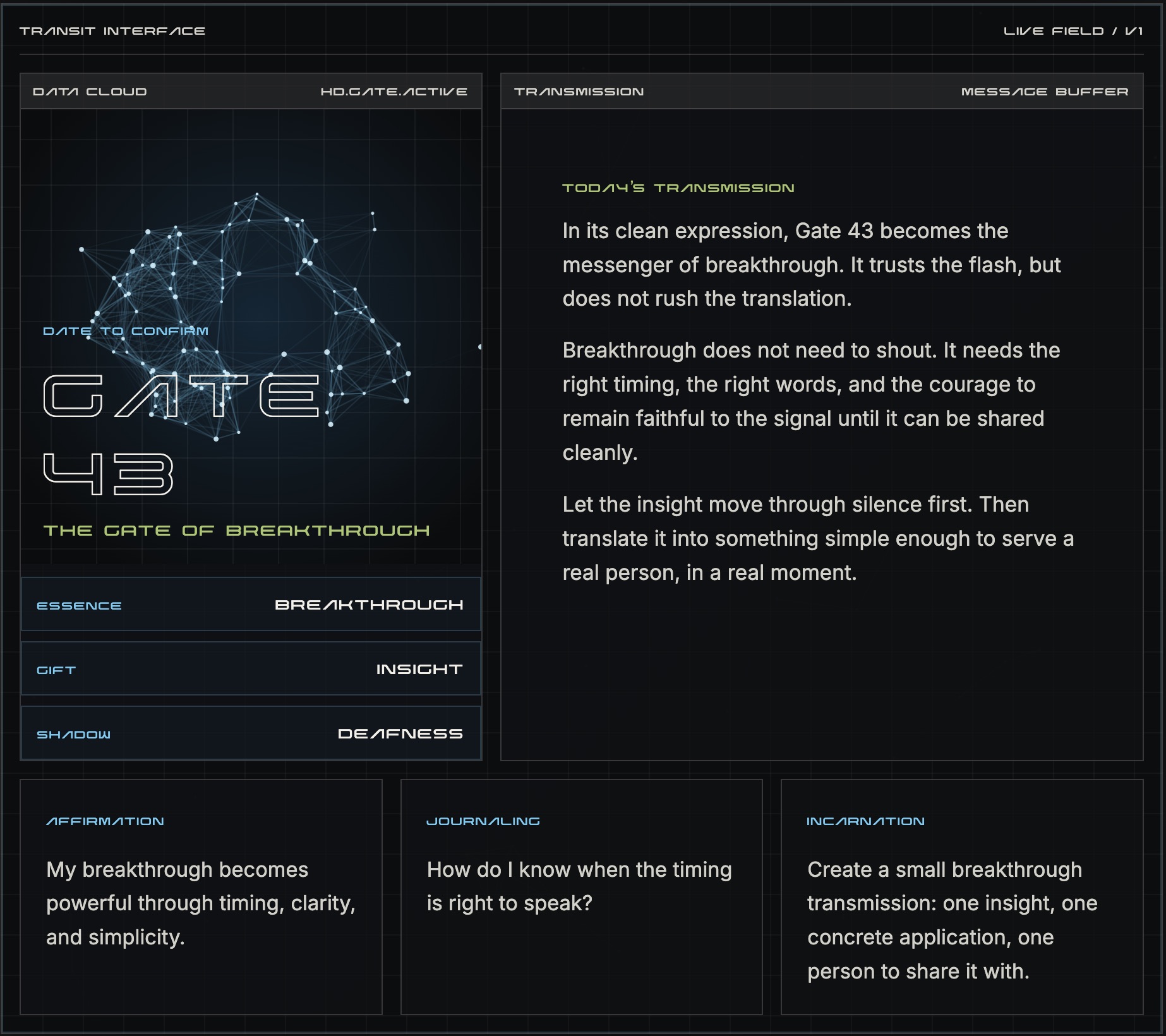1166x1036 pixels.
Task: Click the Transit Interface header title
Action: (x=112, y=31)
